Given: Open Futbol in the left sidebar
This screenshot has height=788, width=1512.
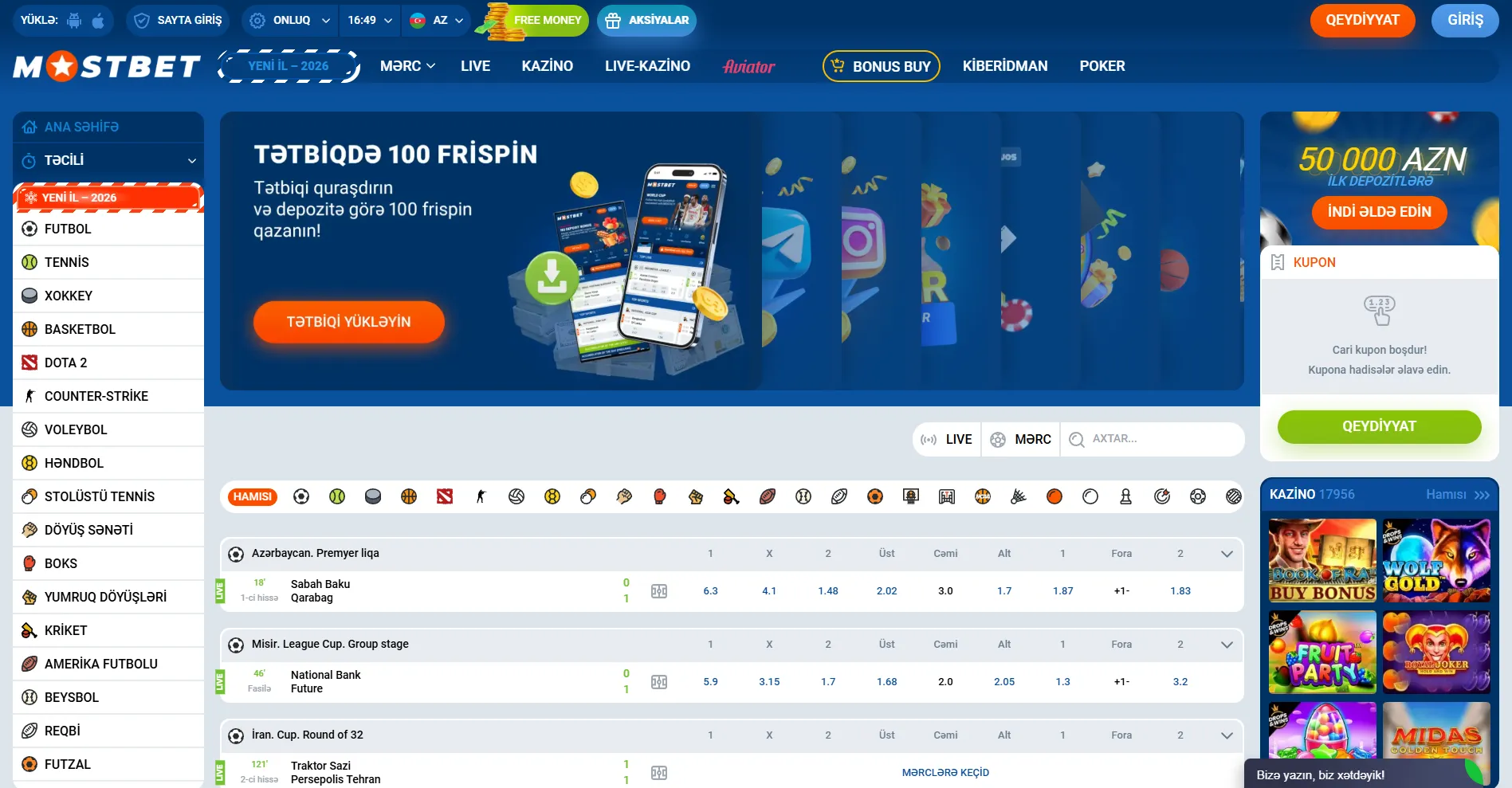Looking at the screenshot, I should coord(108,229).
